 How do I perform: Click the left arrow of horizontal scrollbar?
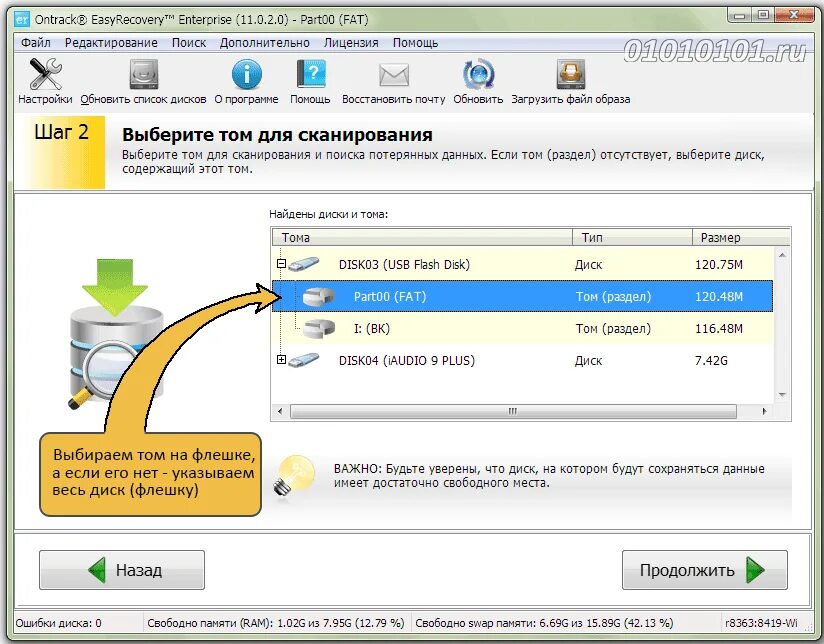(280, 411)
